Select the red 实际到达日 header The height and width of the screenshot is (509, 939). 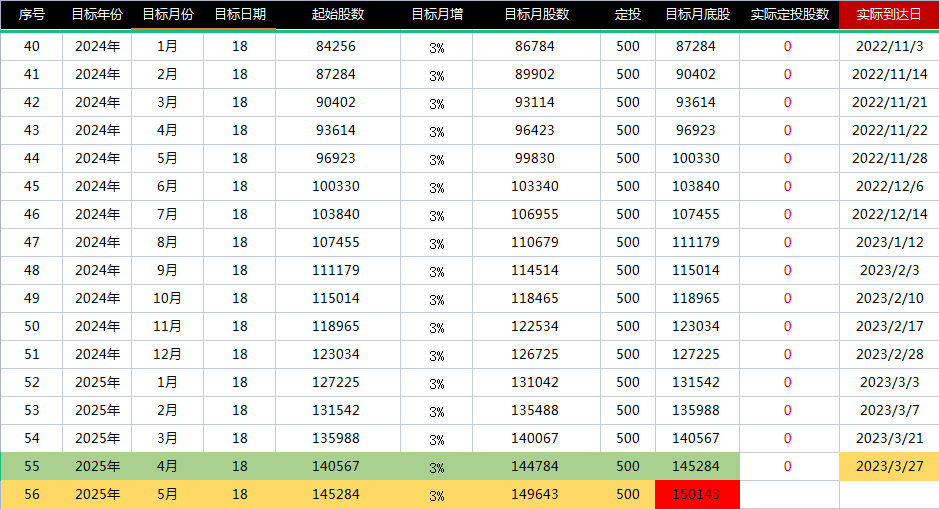tap(889, 14)
